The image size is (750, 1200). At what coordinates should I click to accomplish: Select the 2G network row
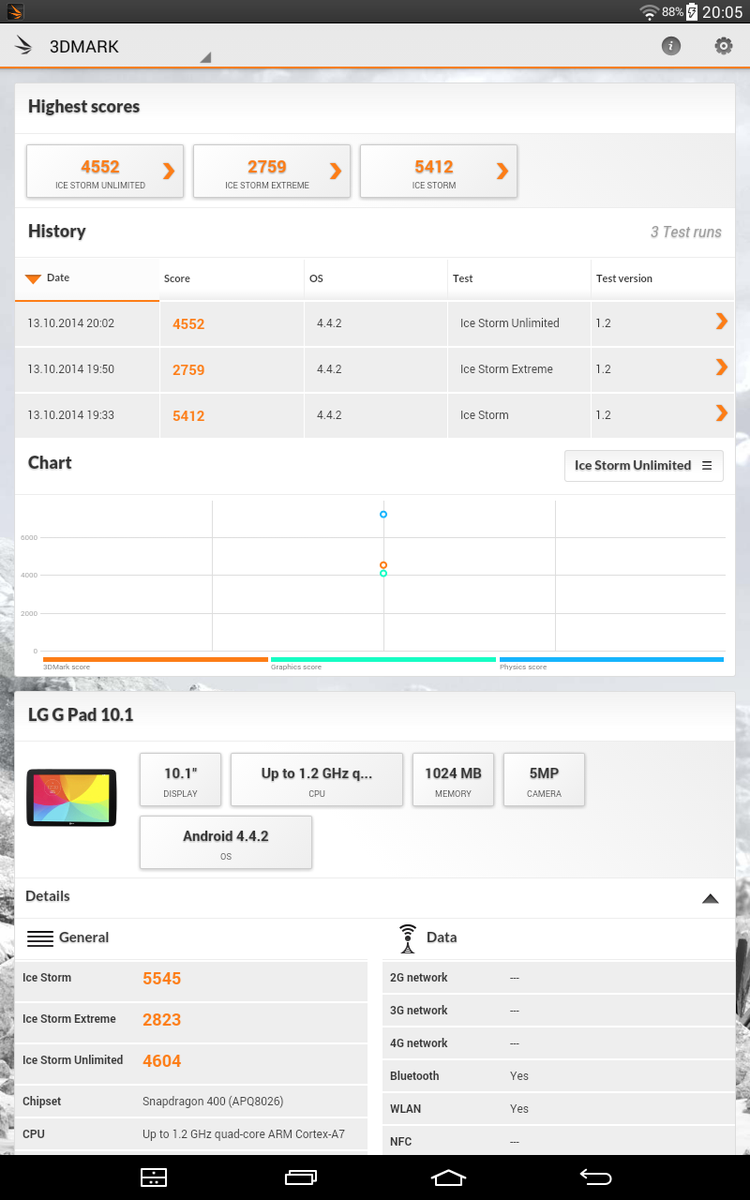pyautogui.click(x=558, y=977)
